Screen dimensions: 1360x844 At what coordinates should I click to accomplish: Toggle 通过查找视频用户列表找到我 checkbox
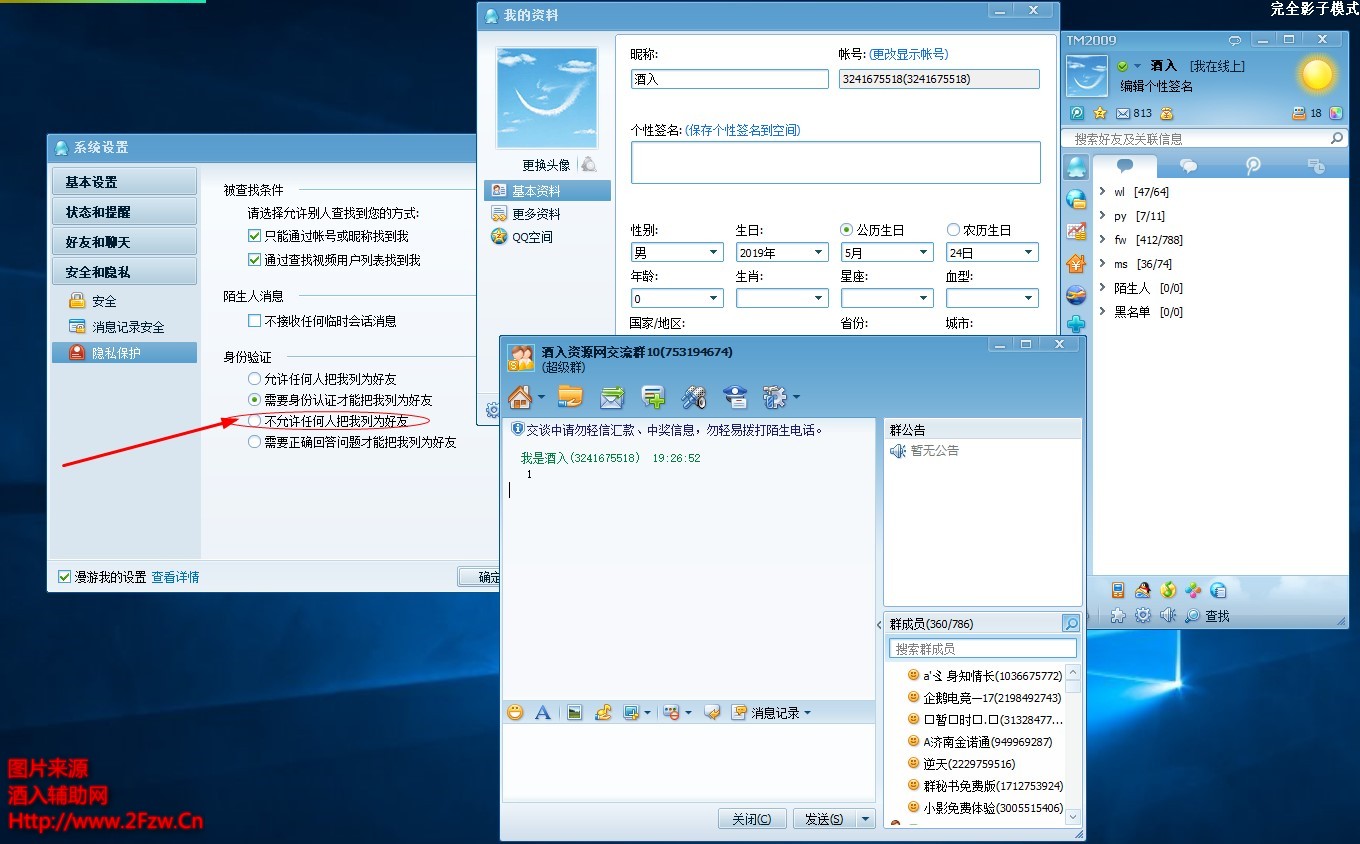point(254,259)
